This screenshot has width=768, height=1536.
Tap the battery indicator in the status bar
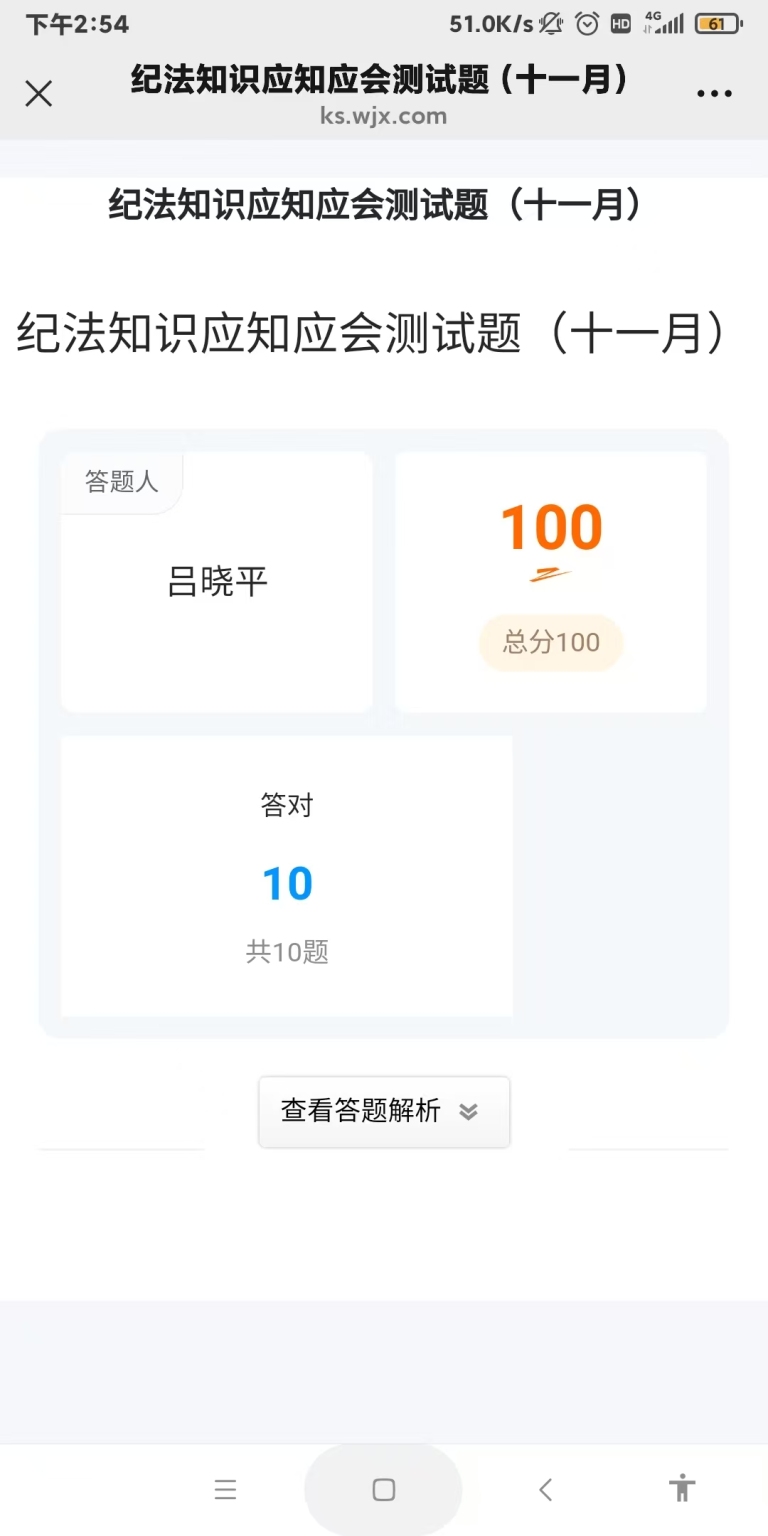point(718,24)
